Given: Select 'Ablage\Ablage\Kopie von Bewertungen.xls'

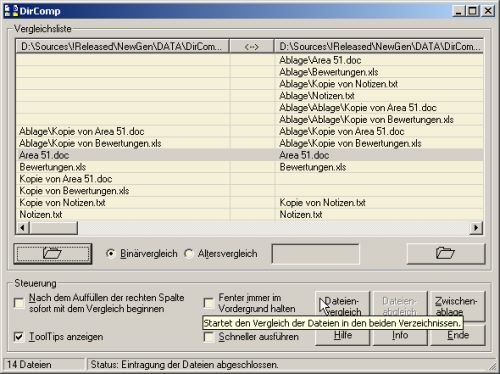Looking at the screenshot, I should pos(366,120).
